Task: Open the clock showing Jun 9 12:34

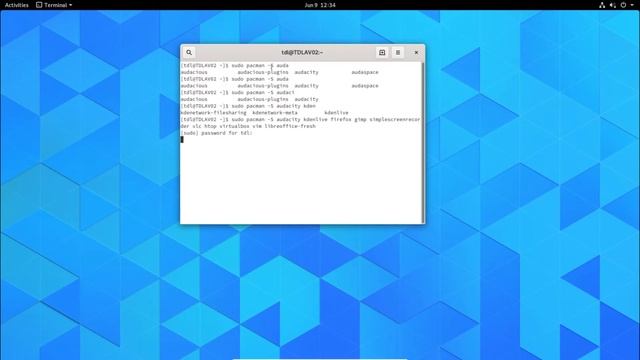Action: click(320, 5)
